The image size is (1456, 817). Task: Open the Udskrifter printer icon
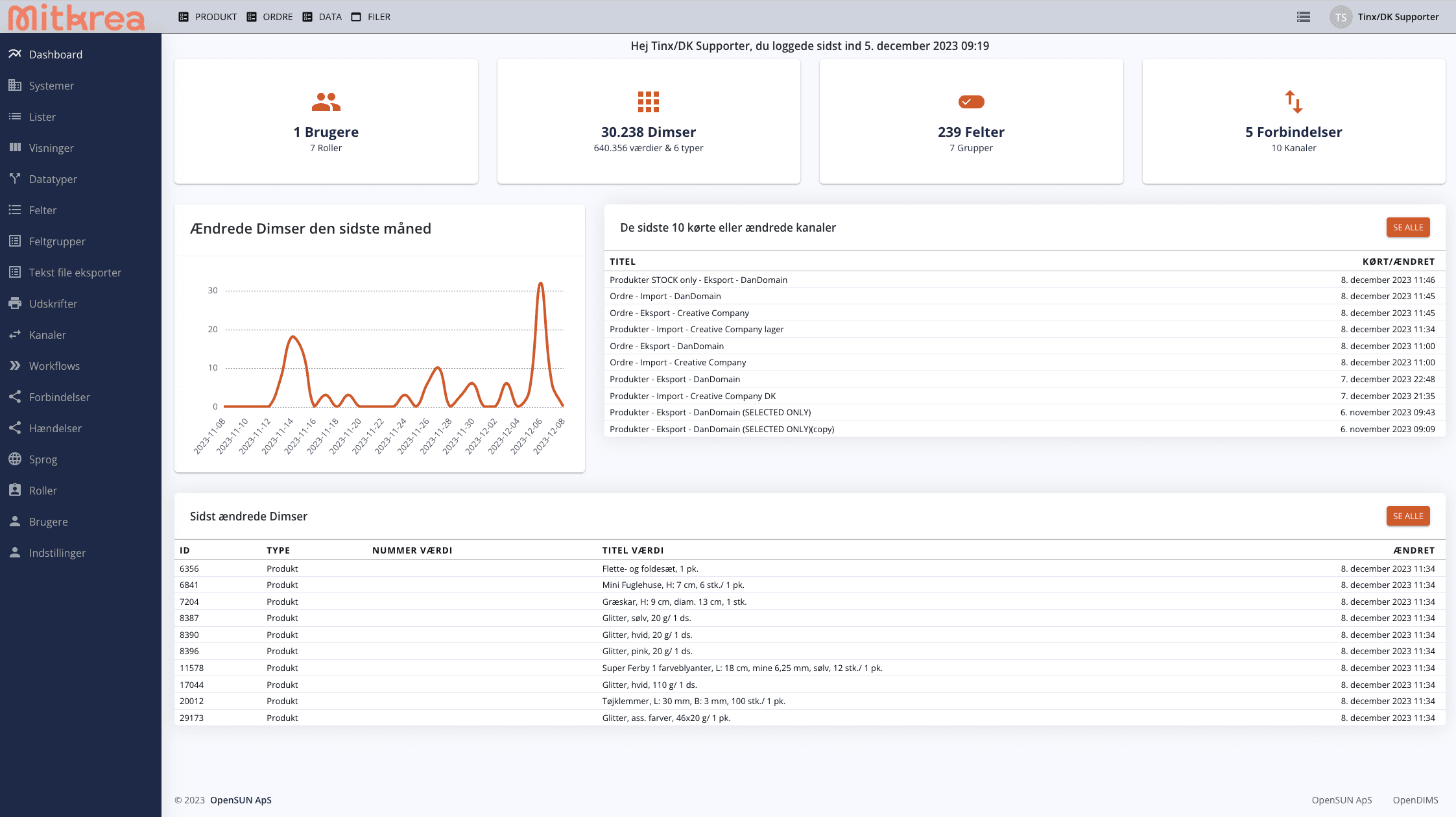[x=15, y=303]
